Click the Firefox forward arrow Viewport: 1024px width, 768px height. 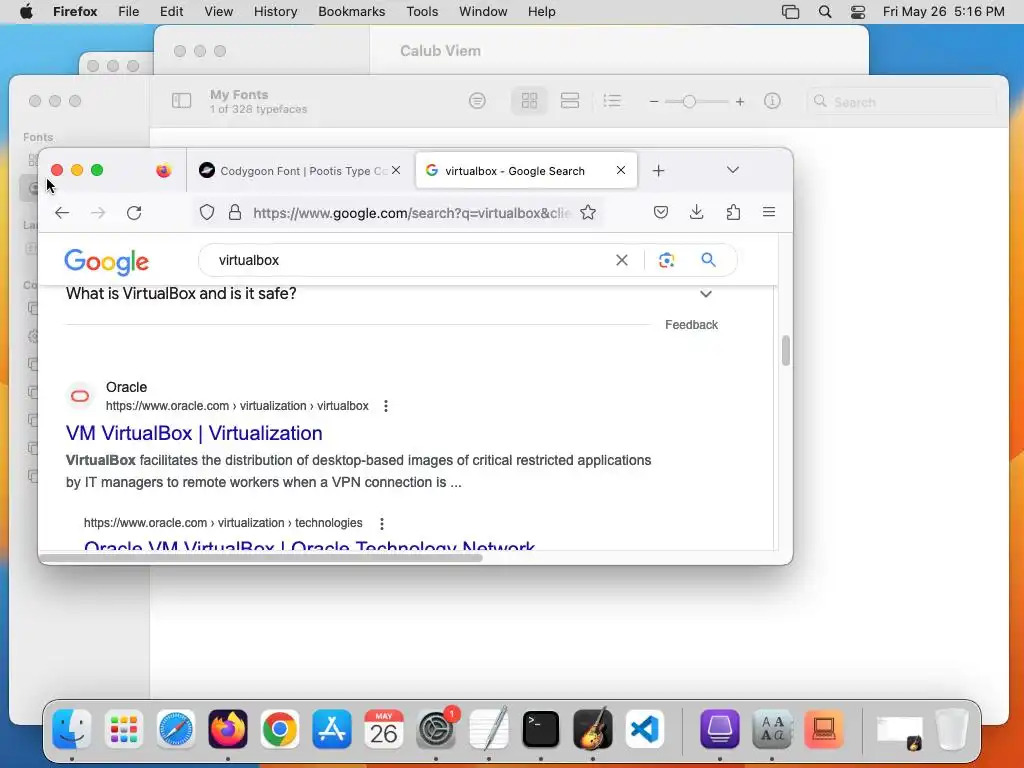98,212
